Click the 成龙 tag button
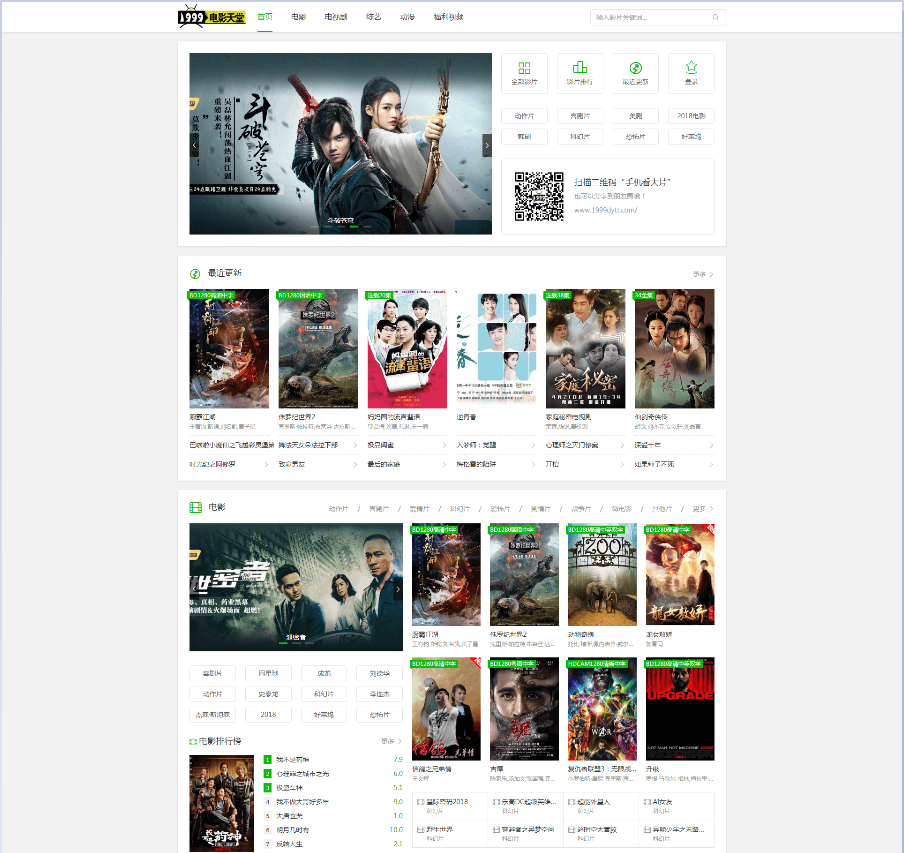This screenshot has height=853, width=904. pos(324,673)
